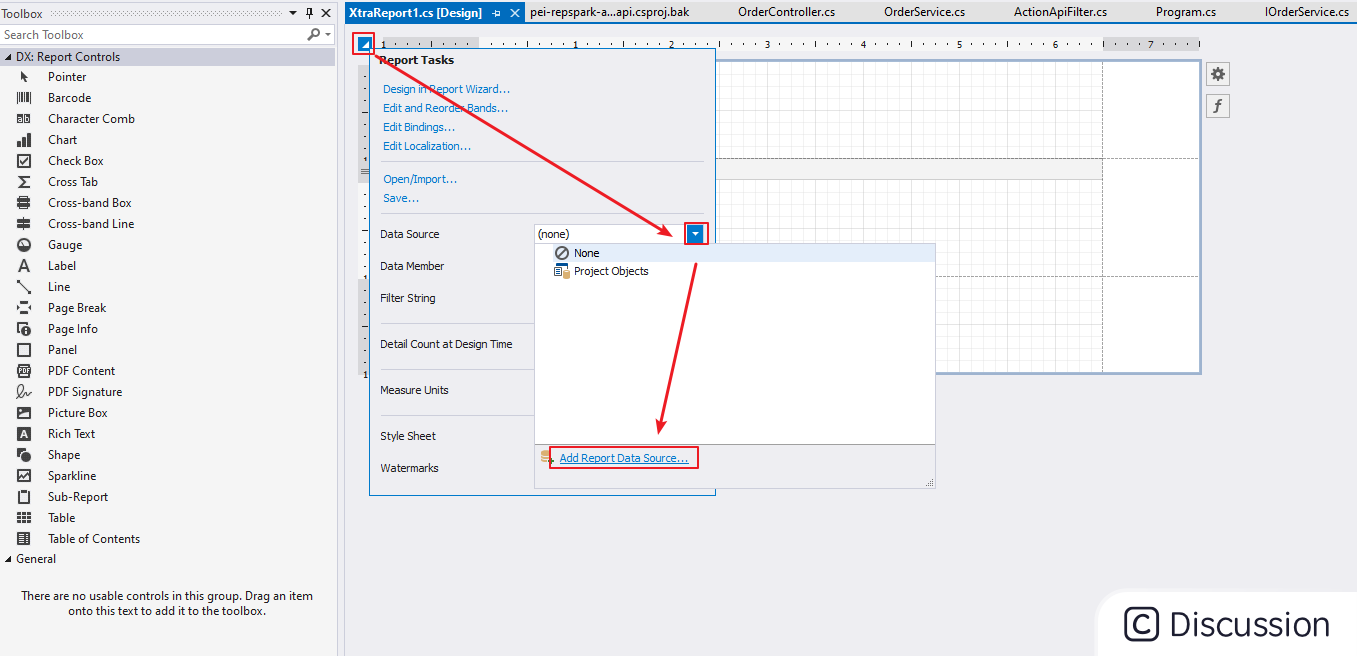Select the Character Comb control
Image resolution: width=1357 pixels, height=656 pixels.
pyautogui.click(x=91, y=119)
